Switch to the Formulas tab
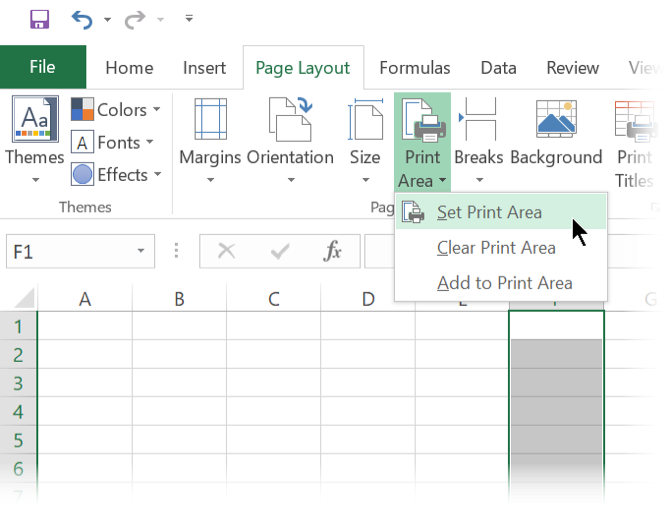The width and height of the screenshot is (670, 510). pyautogui.click(x=415, y=68)
